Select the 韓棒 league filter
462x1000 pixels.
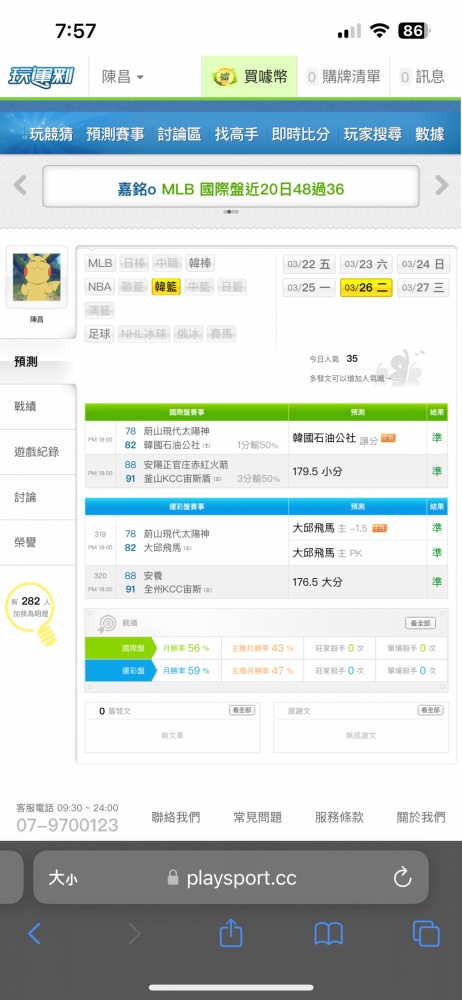point(200,263)
